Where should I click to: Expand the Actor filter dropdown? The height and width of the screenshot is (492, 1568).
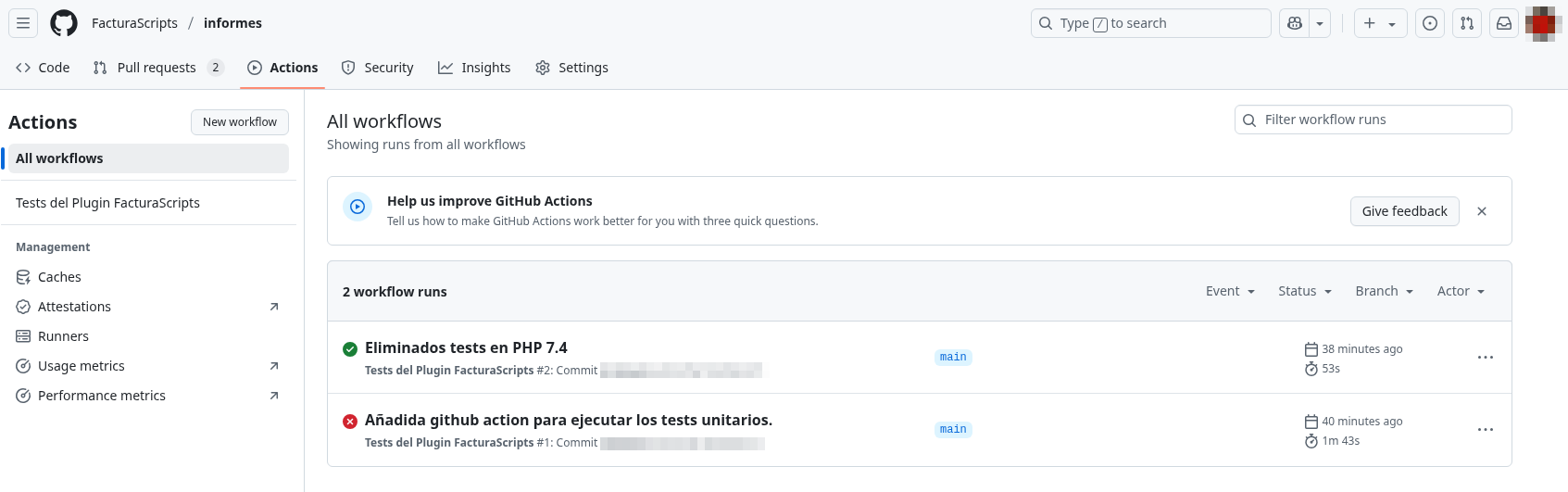1461,291
